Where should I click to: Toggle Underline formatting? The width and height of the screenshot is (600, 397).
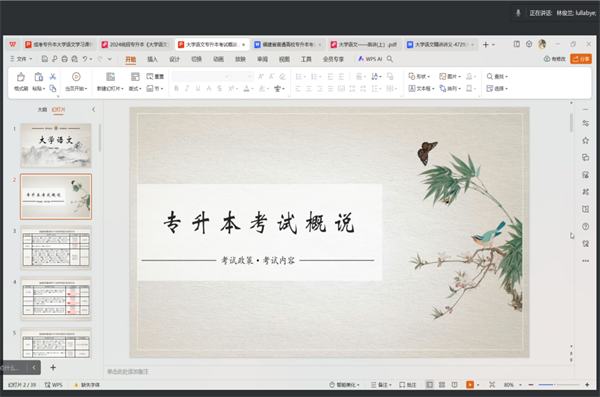(198, 88)
